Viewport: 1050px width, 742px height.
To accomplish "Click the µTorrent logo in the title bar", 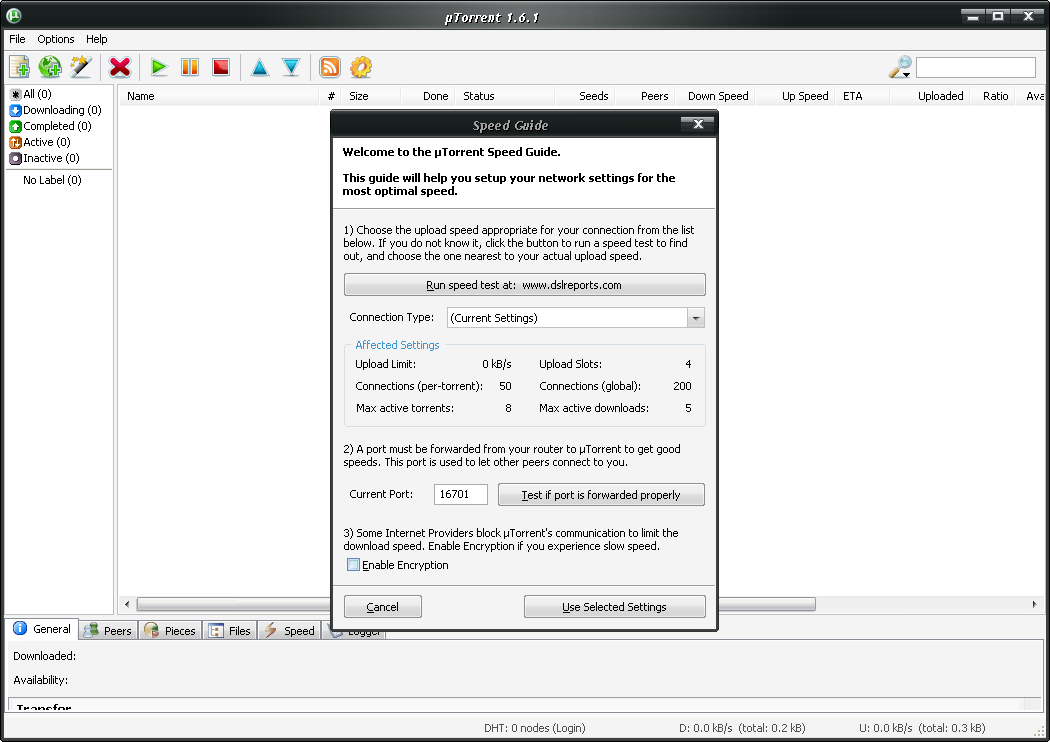I will click(x=13, y=15).
